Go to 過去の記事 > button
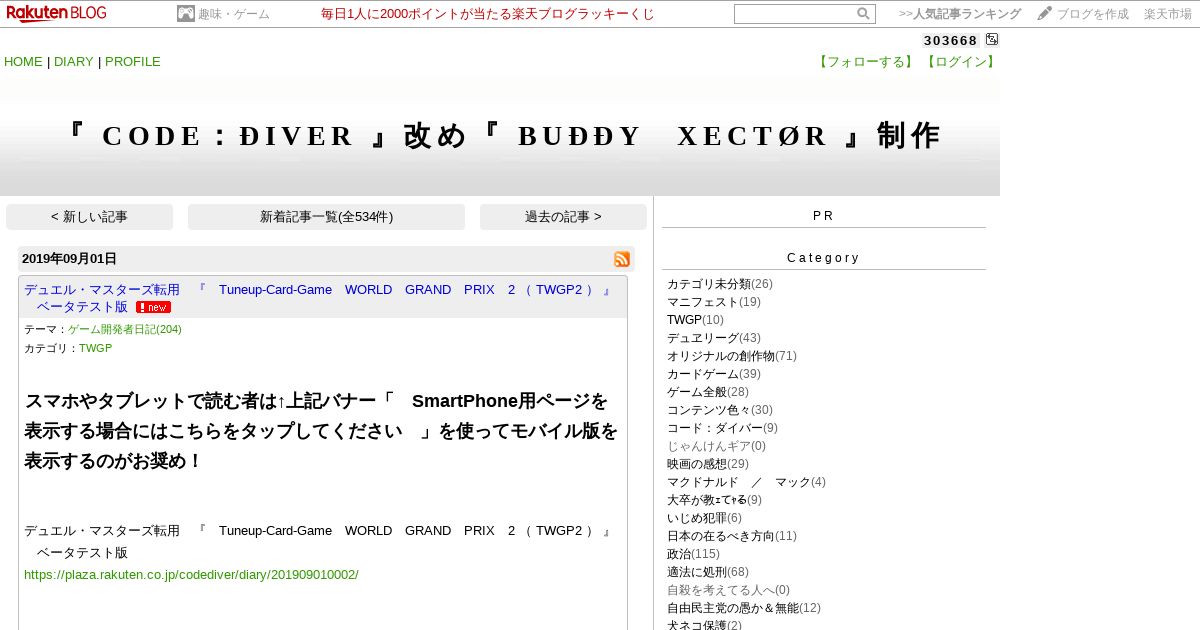The width and height of the screenshot is (1200, 630). point(563,217)
